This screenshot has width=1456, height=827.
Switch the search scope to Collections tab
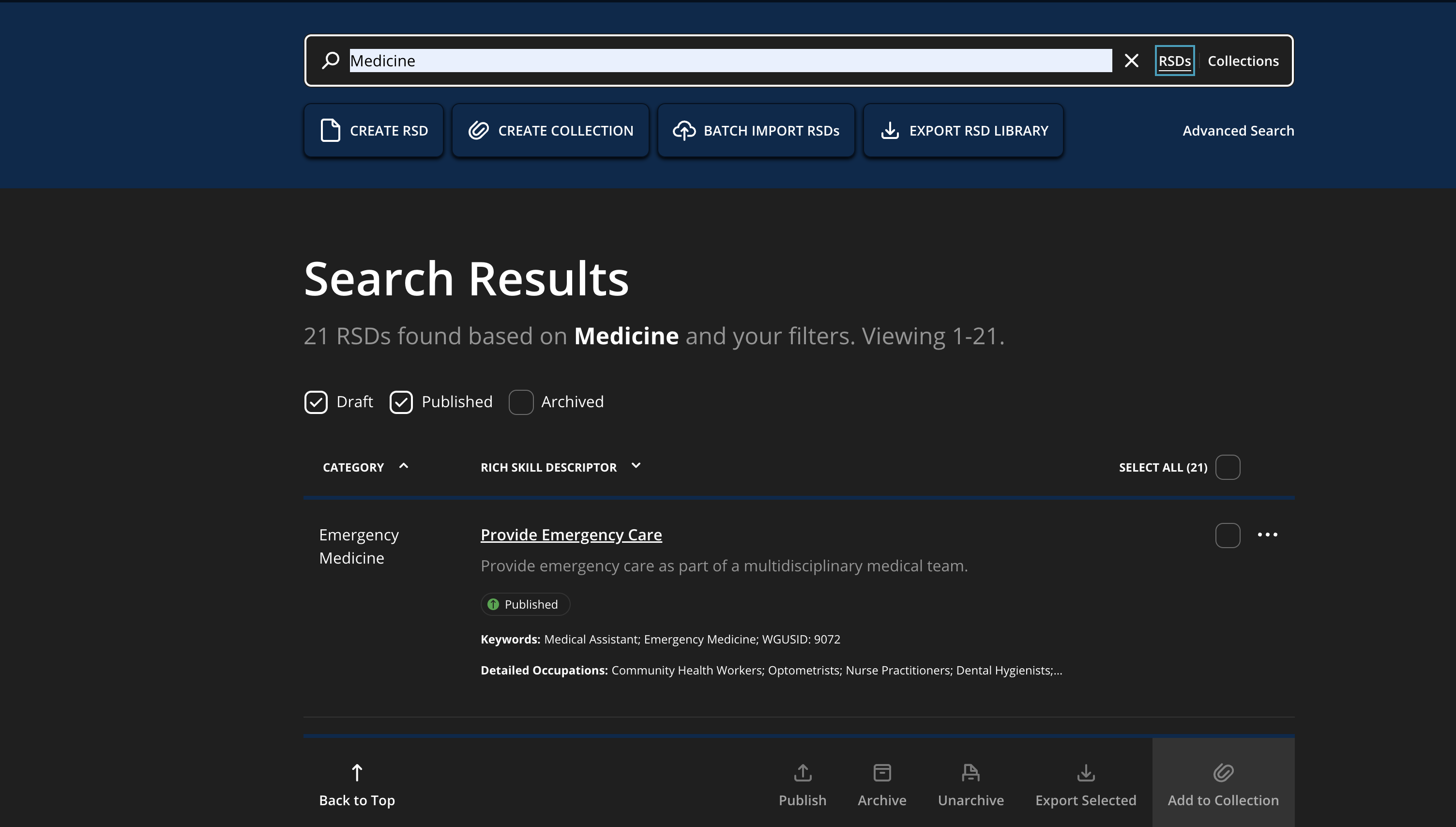pyautogui.click(x=1243, y=61)
